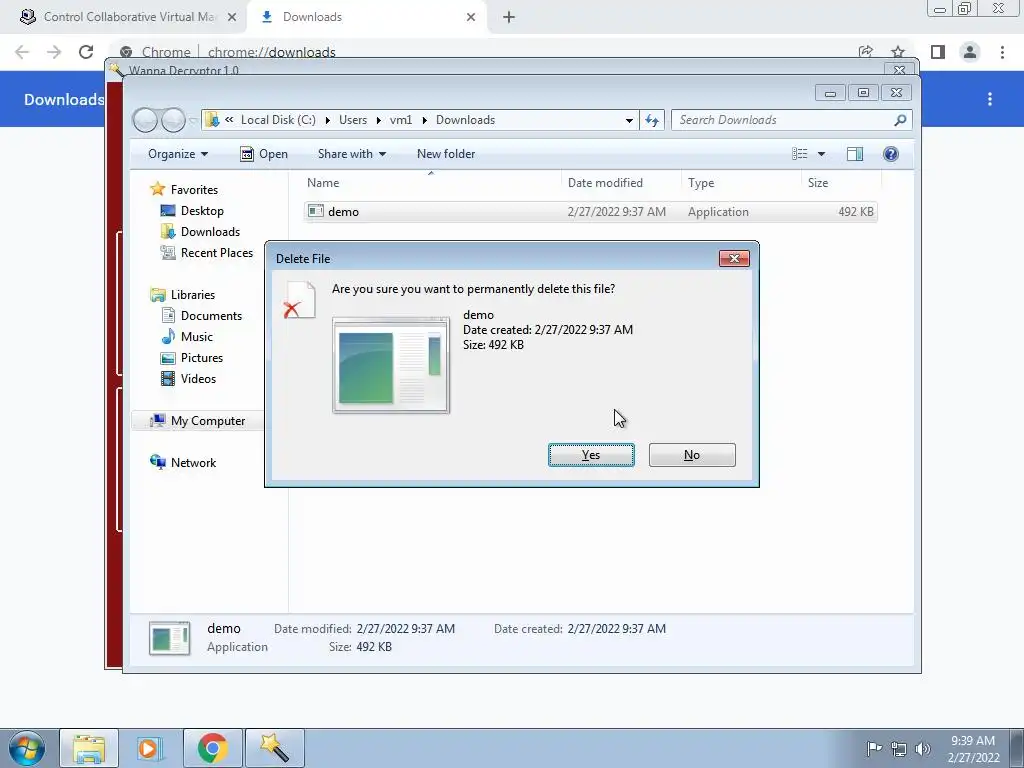1024x768 pixels.
Task: Launch Windows Media Player from taskbar
Action: [x=150, y=749]
